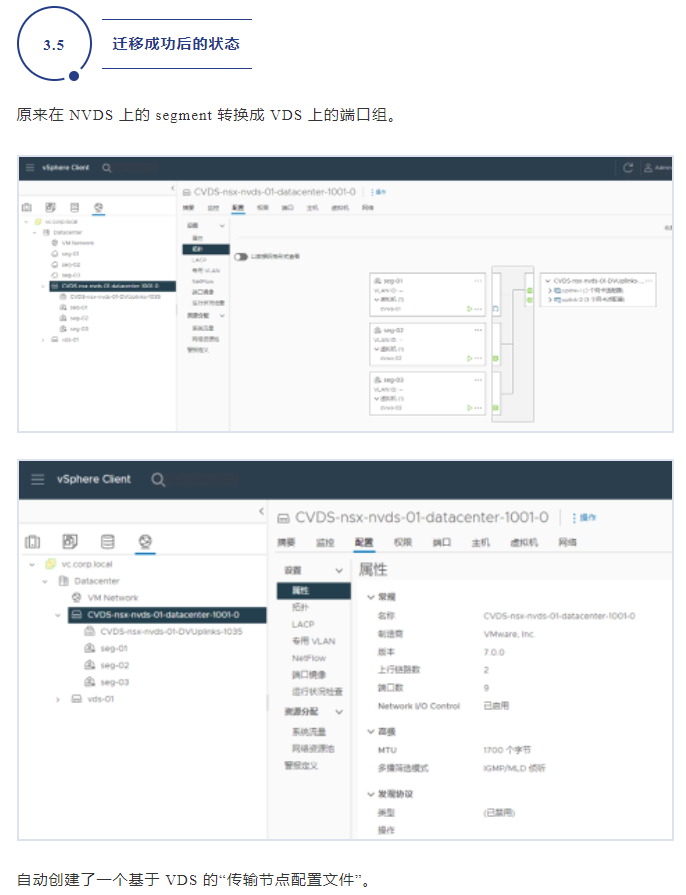This screenshot has width=686, height=895.
Task: Switch to 网络 tab in properties screenshot
Action: pos(567,542)
